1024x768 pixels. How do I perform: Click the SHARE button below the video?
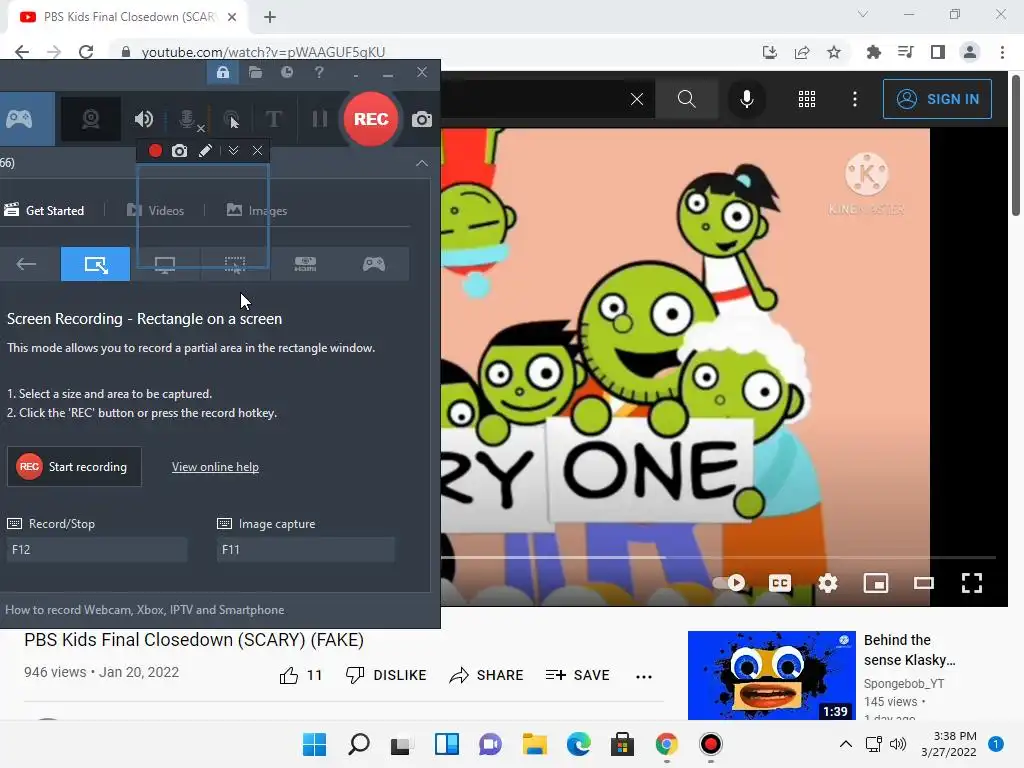pos(487,675)
